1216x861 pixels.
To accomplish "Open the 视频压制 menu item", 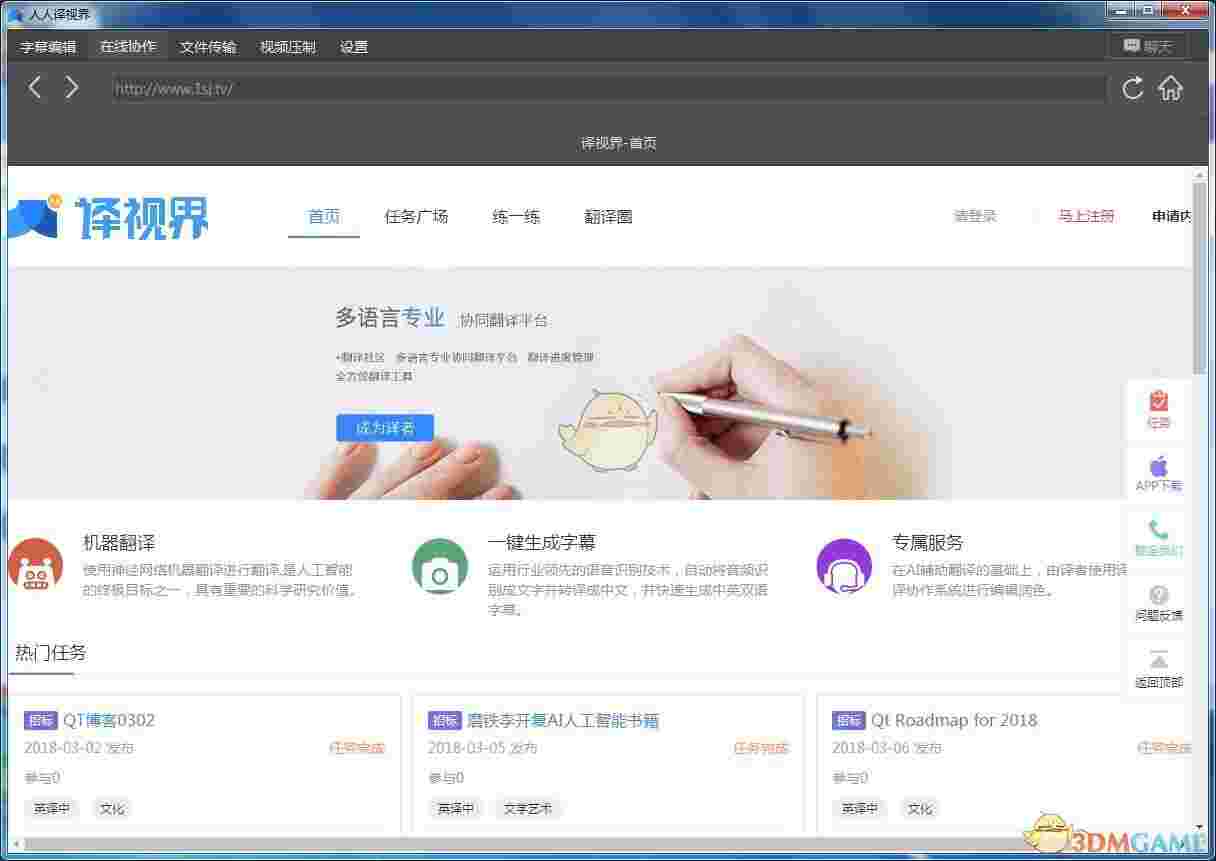I will click(x=287, y=46).
